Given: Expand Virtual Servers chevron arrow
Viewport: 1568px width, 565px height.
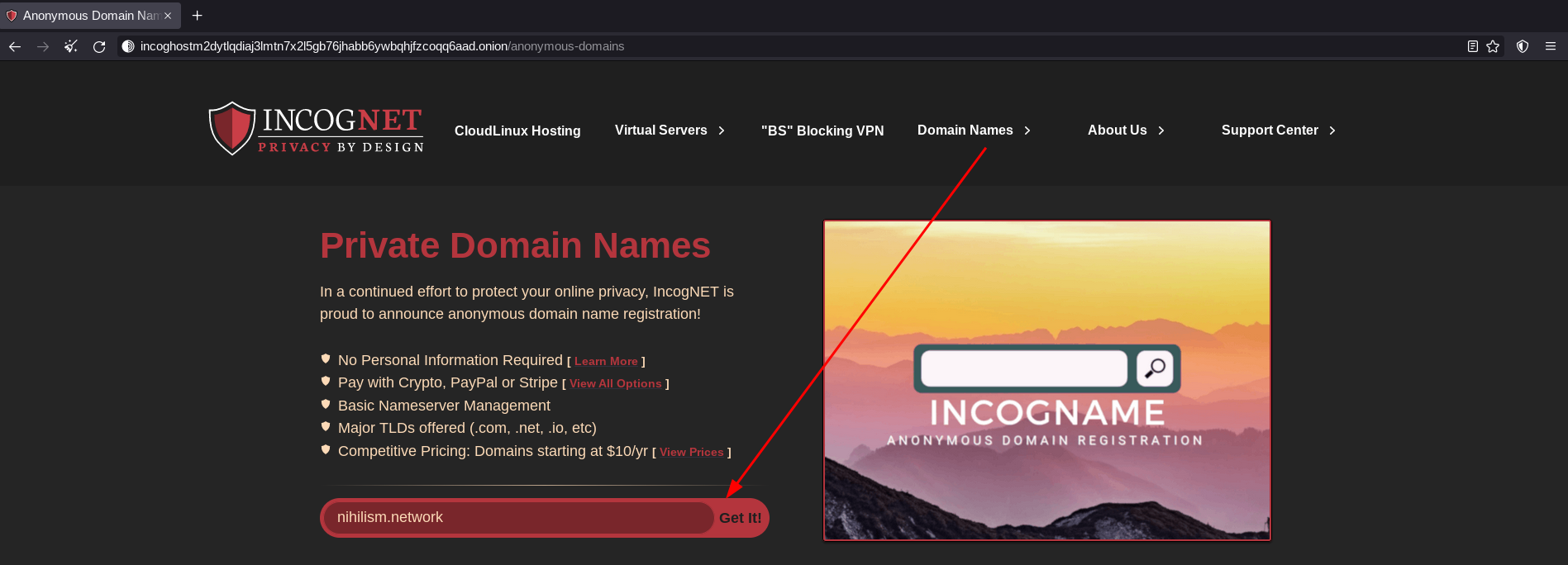Looking at the screenshot, I should (x=722, y=131).
